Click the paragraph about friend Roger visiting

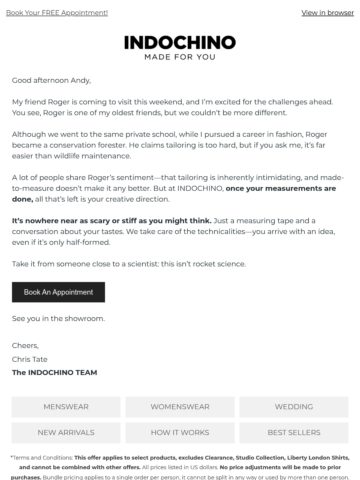(172, 107)
